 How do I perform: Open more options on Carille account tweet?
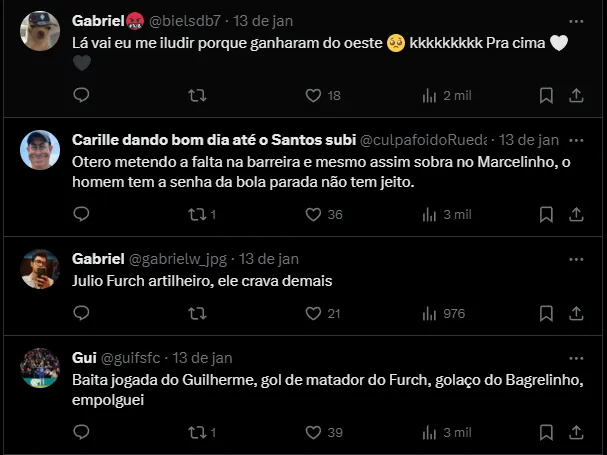point(576,139)
